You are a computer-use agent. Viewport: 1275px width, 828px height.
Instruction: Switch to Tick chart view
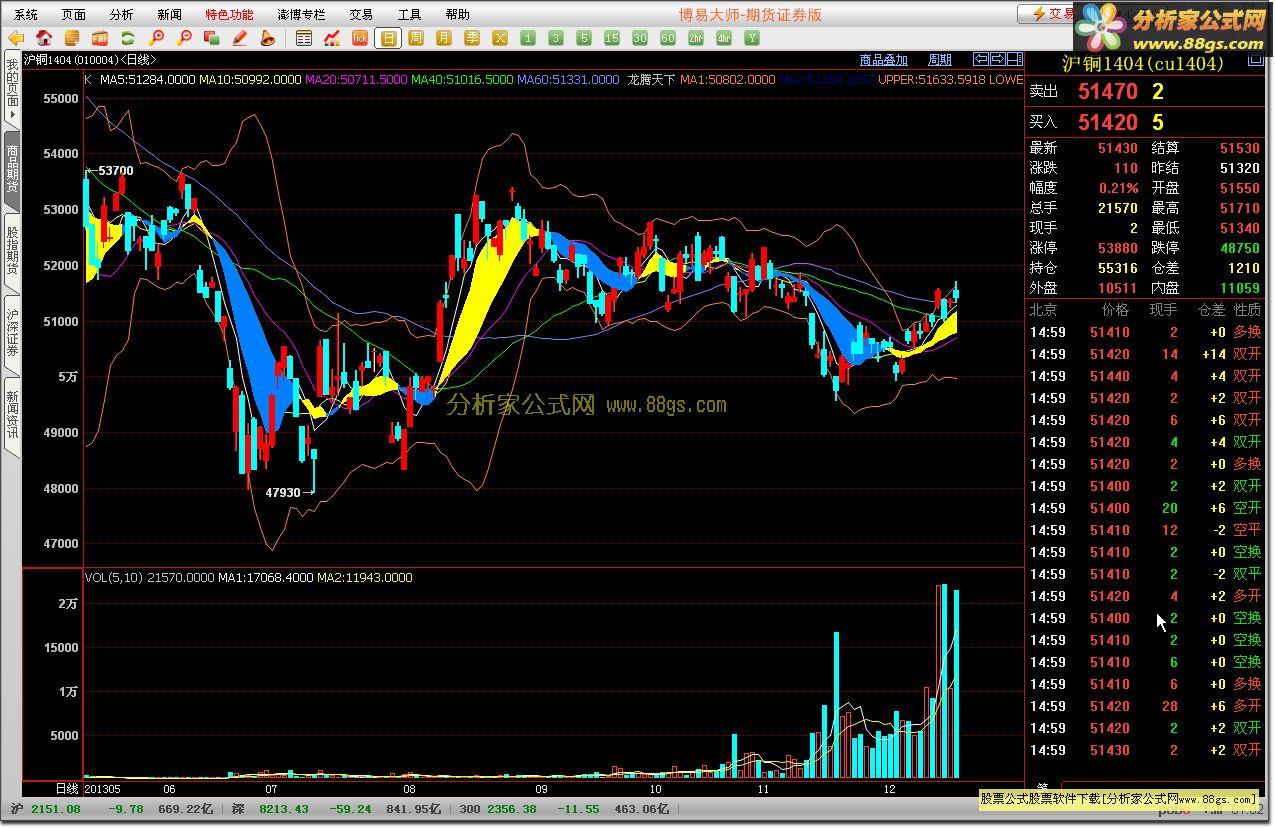(x=360, y=38)
